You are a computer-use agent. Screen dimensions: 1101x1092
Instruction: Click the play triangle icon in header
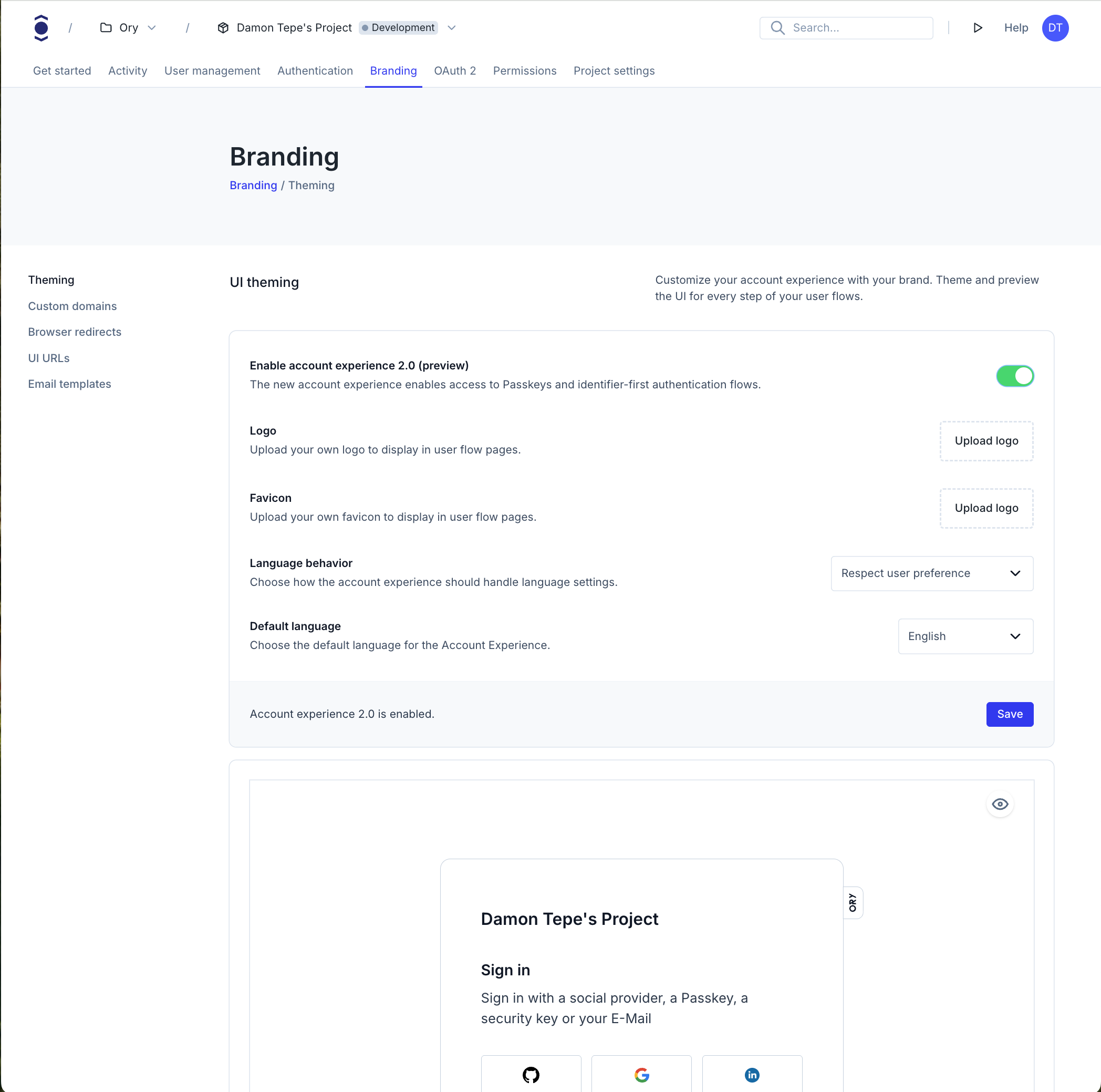tap(978, 28)
